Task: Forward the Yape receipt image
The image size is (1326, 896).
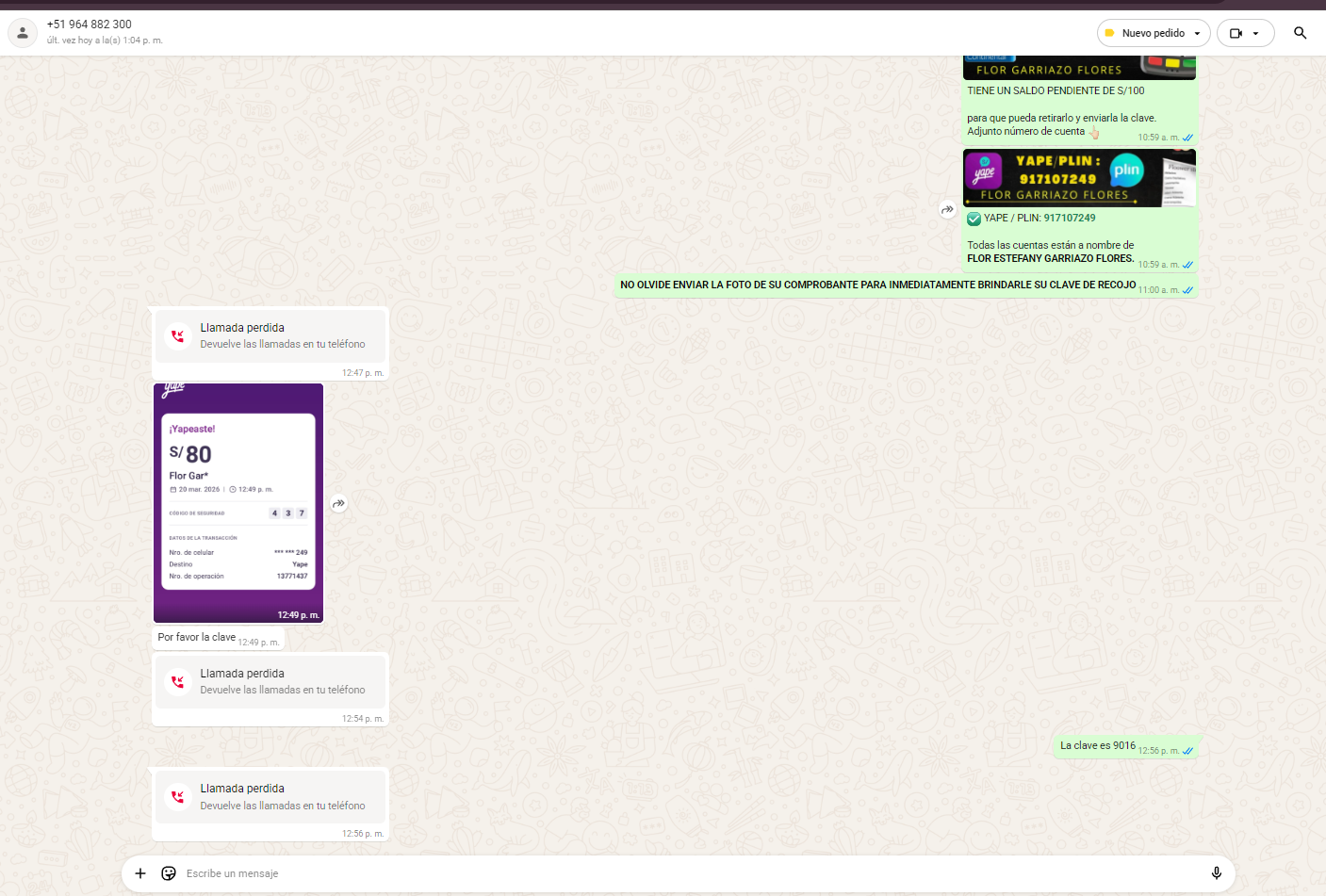Action: click(338, 504)
